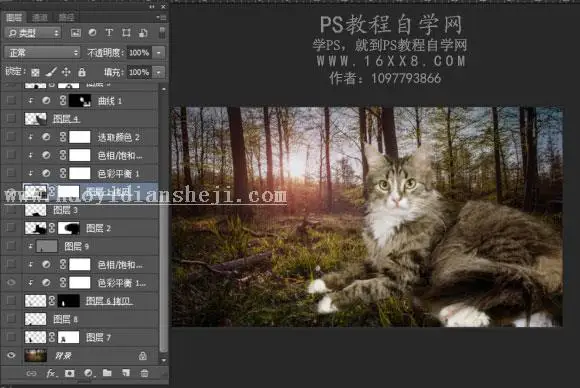Click the 不透明度 100% opacity field
This screenshot has width=580, height=388.
point(139,53)
